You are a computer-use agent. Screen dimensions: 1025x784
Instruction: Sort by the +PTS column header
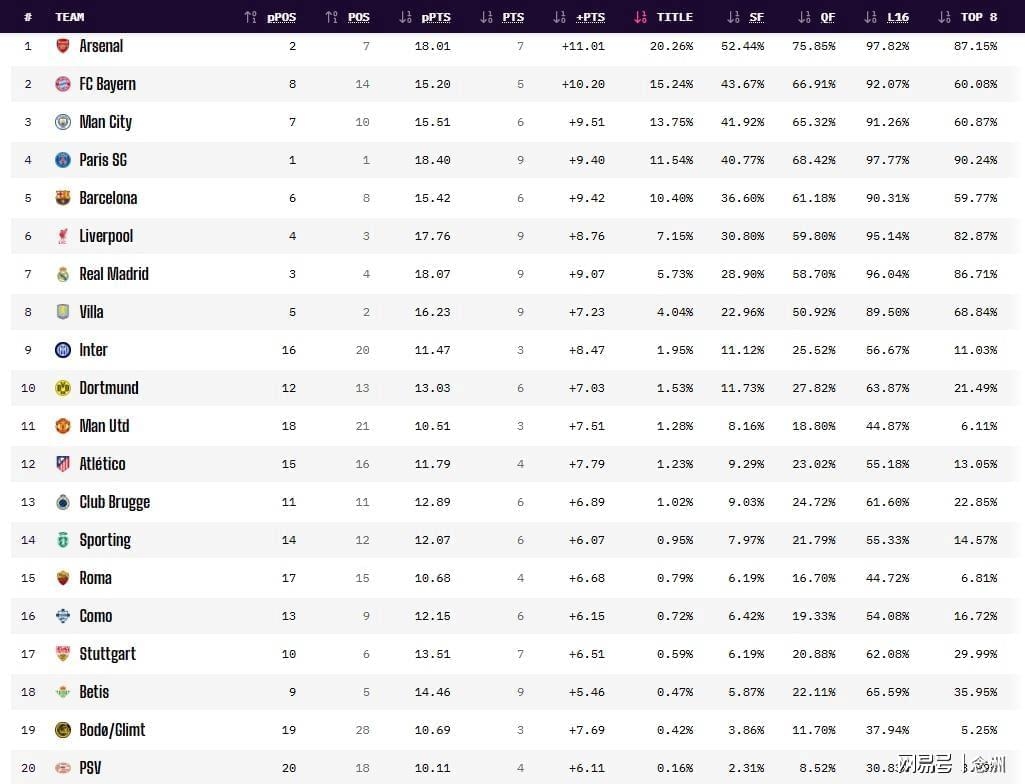590,17
